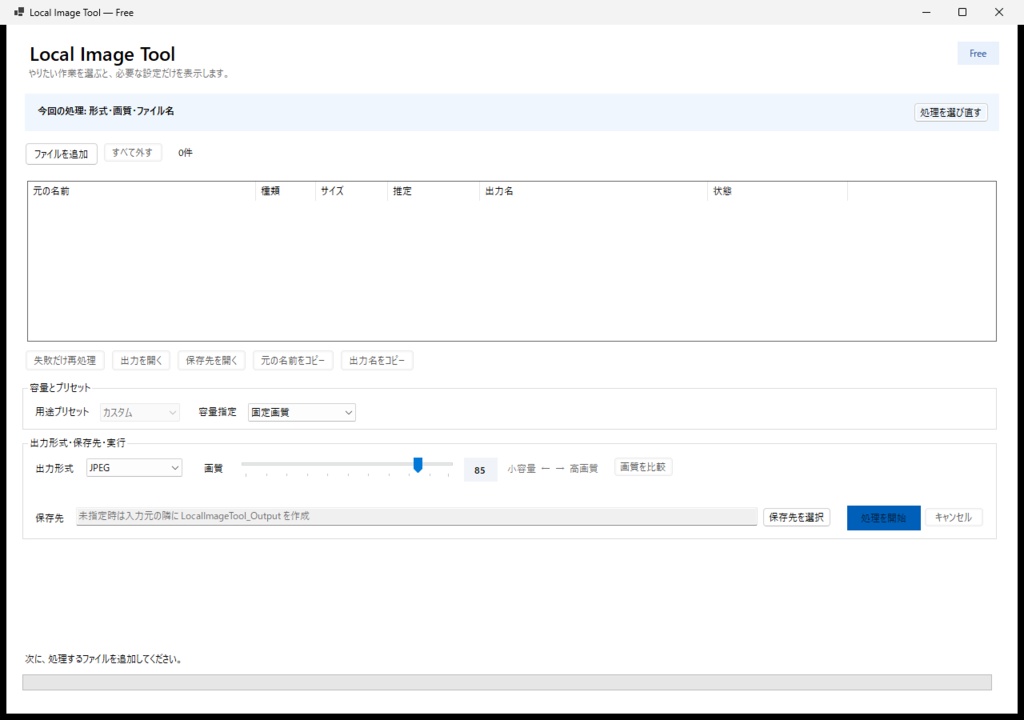Click the Local Image Tool heading

[x=103, y=54]
